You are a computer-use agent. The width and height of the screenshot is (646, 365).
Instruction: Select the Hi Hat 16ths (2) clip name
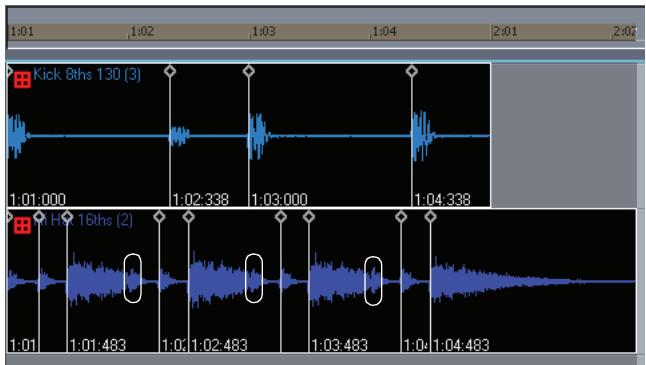pyautogui.click(x=83, y=220)
